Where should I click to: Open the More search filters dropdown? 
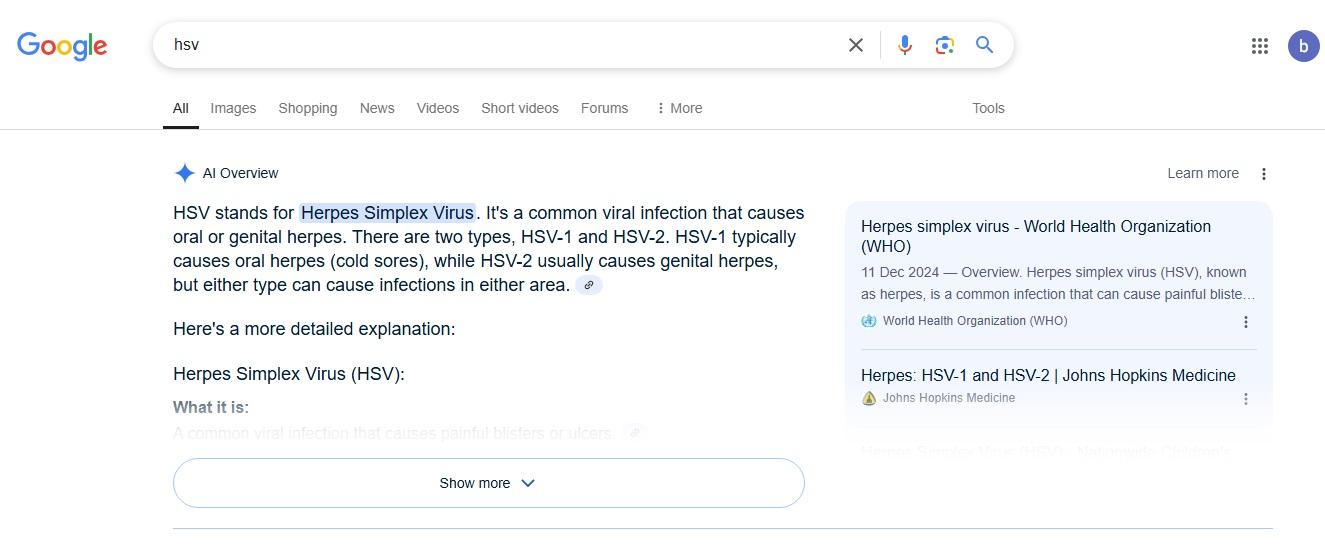pyautogui.click(x=680, y=108)
